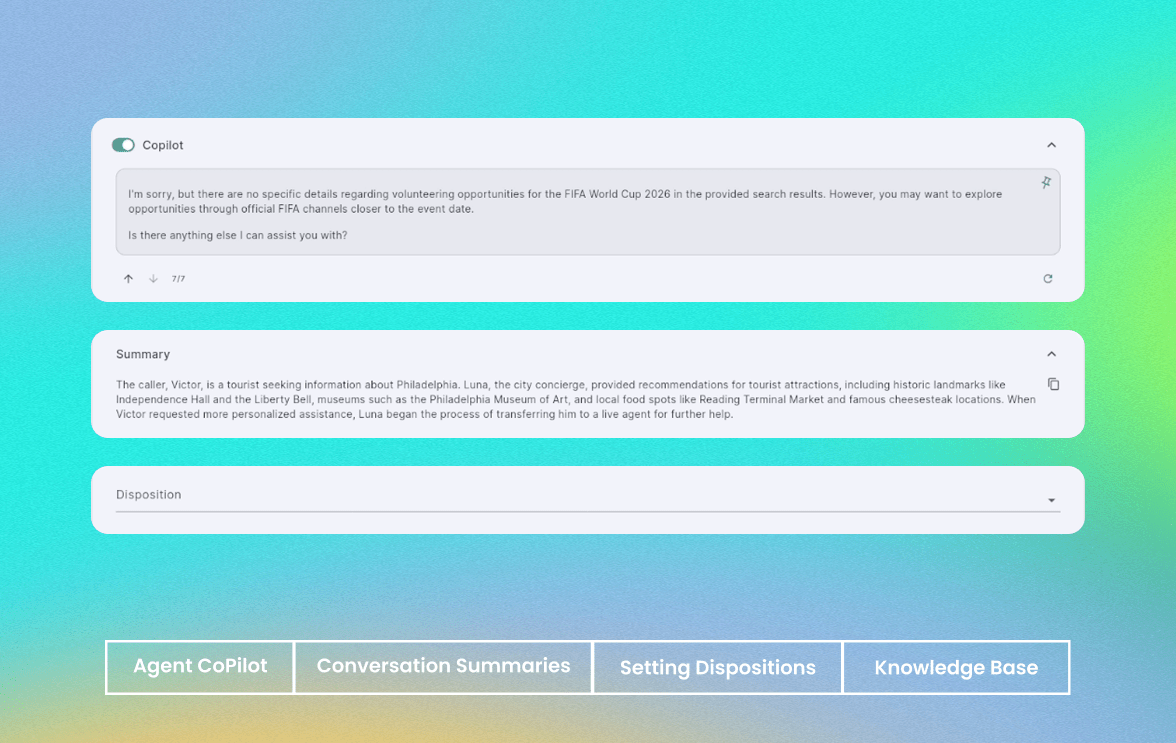Go to next Copilot response with down arrow
1176x743 pixels.
point(153,279)
